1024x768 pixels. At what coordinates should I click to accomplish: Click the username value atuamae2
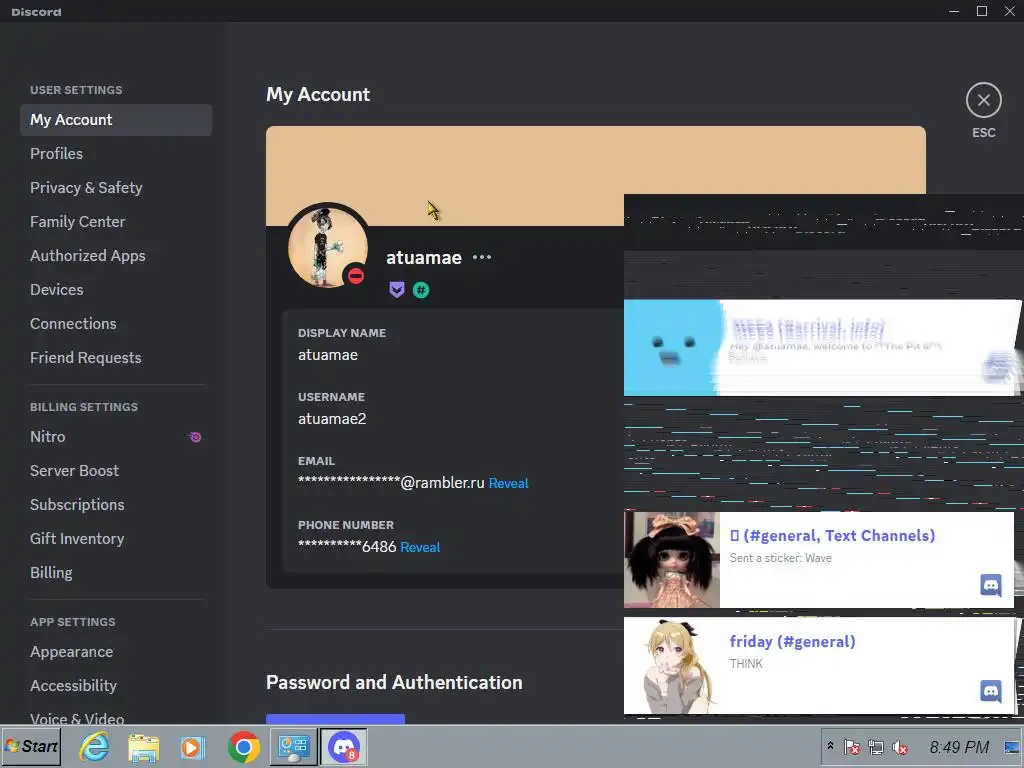coord(332,419)
